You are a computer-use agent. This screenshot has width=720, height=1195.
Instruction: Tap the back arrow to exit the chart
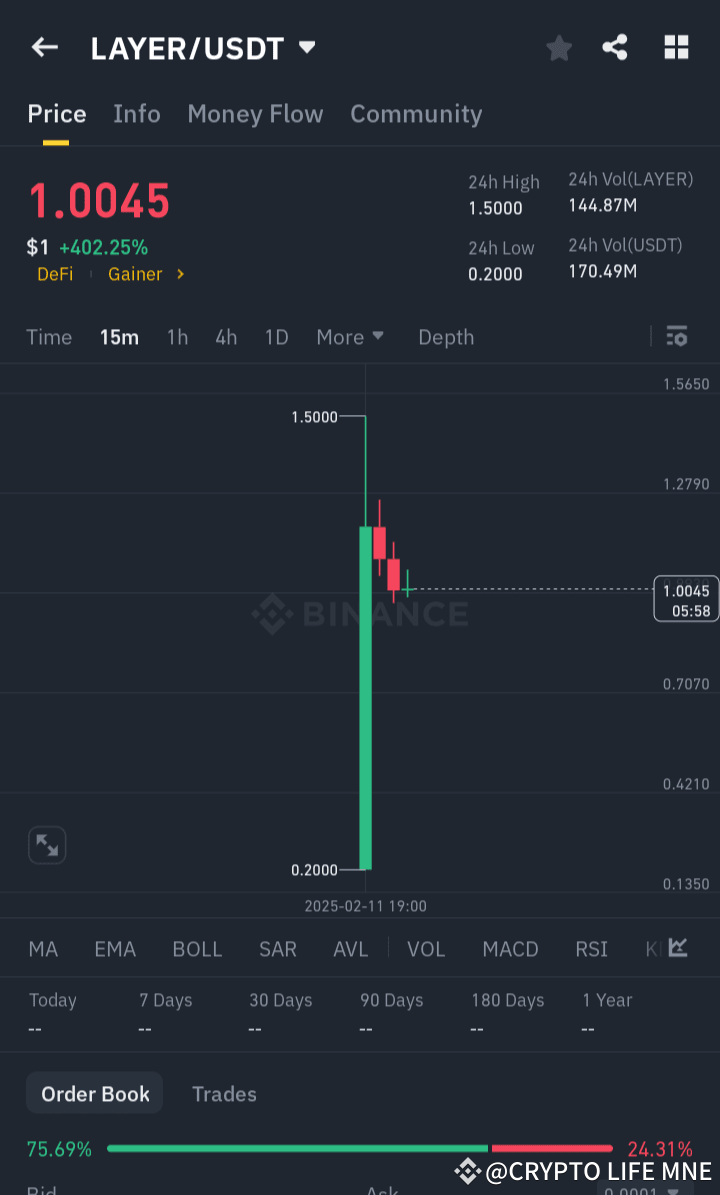click(44, 47)
